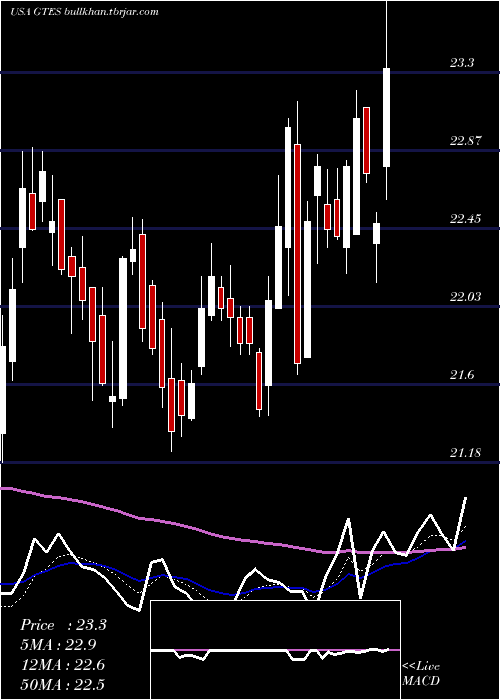Click the '12MA : 22.6' readout

click(x=62, y=665)
